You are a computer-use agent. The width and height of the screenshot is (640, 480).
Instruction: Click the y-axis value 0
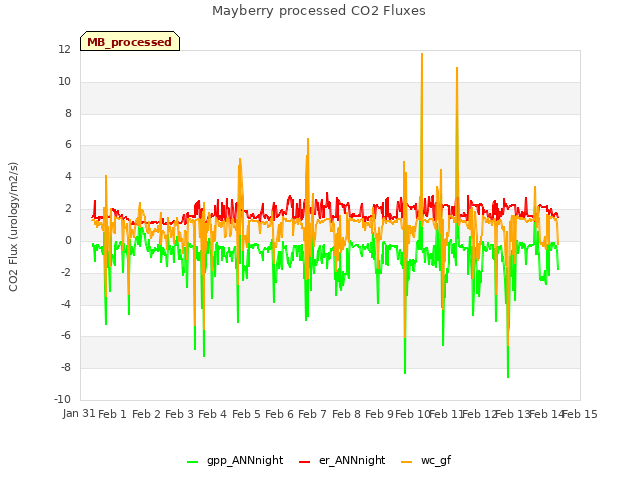pos(68,241)
